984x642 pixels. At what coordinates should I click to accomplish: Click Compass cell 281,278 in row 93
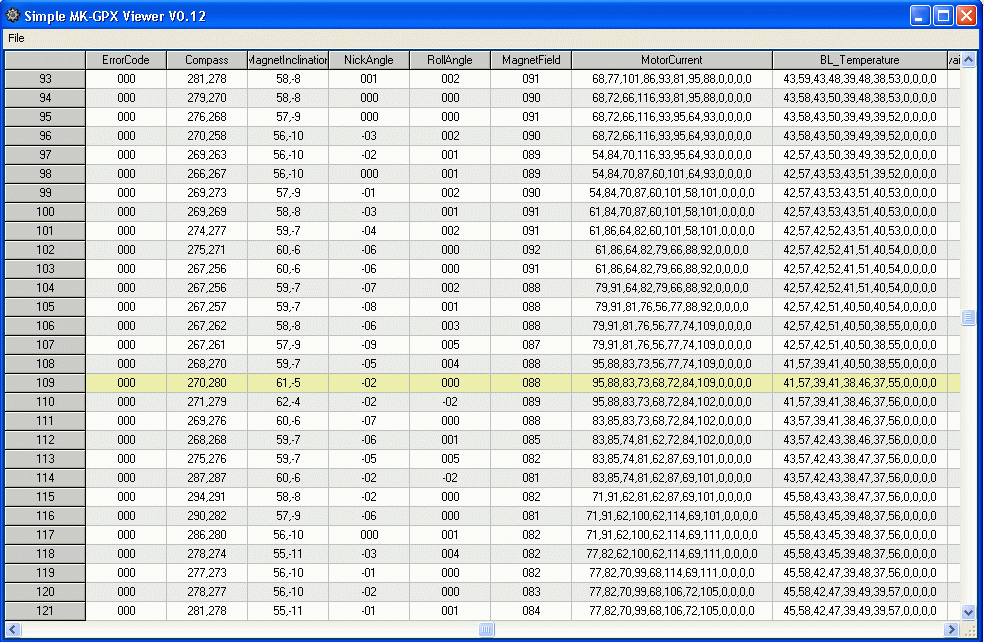pyautogui.click(x=207, y=79)
